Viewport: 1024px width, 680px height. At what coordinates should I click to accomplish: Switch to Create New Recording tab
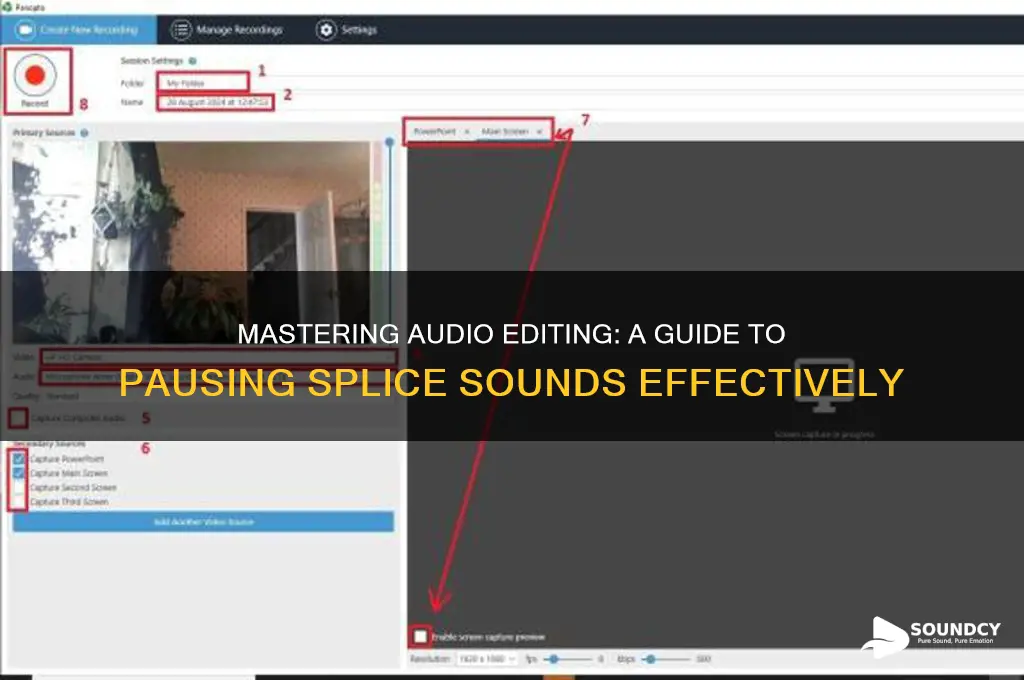[x=78, y=30]
